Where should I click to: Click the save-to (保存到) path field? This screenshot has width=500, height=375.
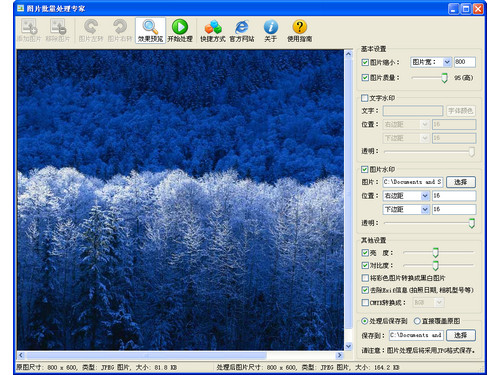[416, 335]
